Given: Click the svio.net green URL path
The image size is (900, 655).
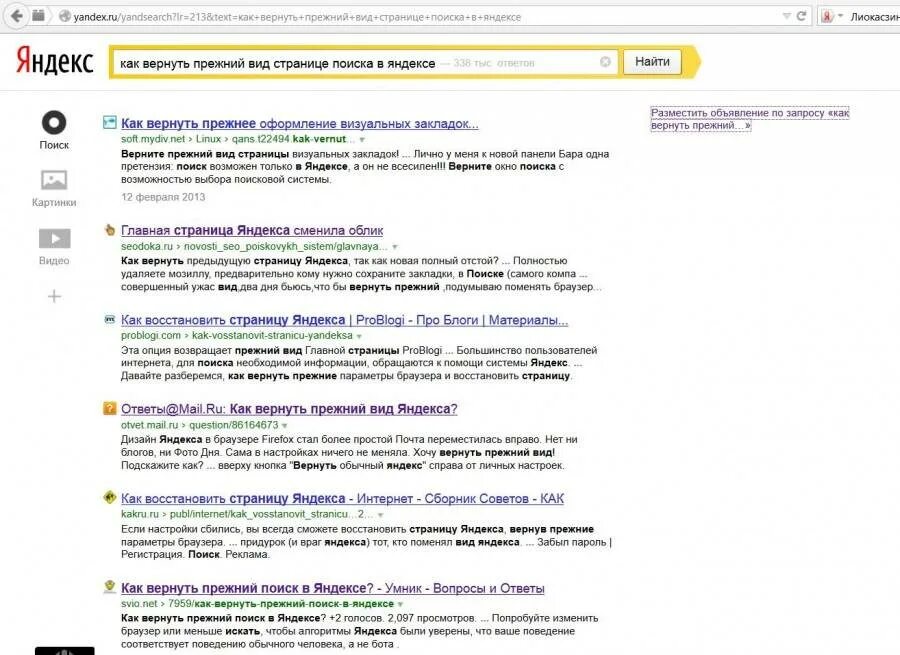Looking at the screenshot, I should [x=257, y=604].
